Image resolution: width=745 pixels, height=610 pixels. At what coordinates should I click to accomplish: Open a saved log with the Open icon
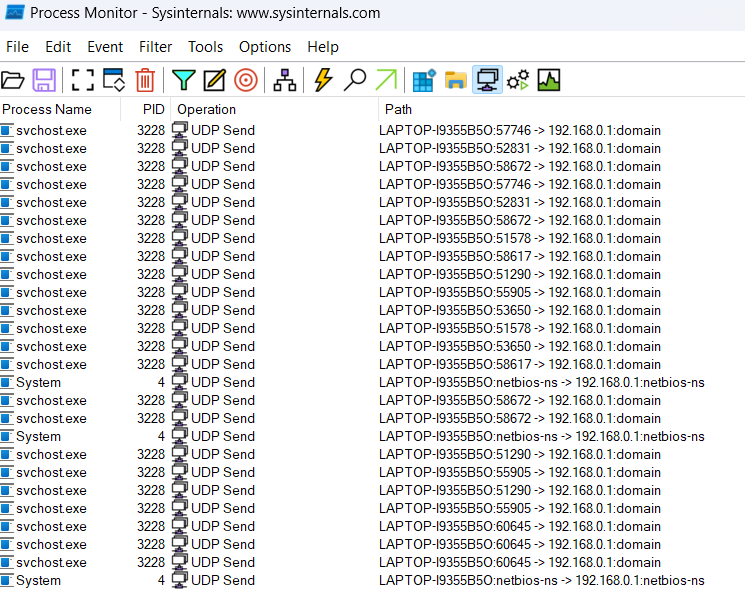coord(13,80)
